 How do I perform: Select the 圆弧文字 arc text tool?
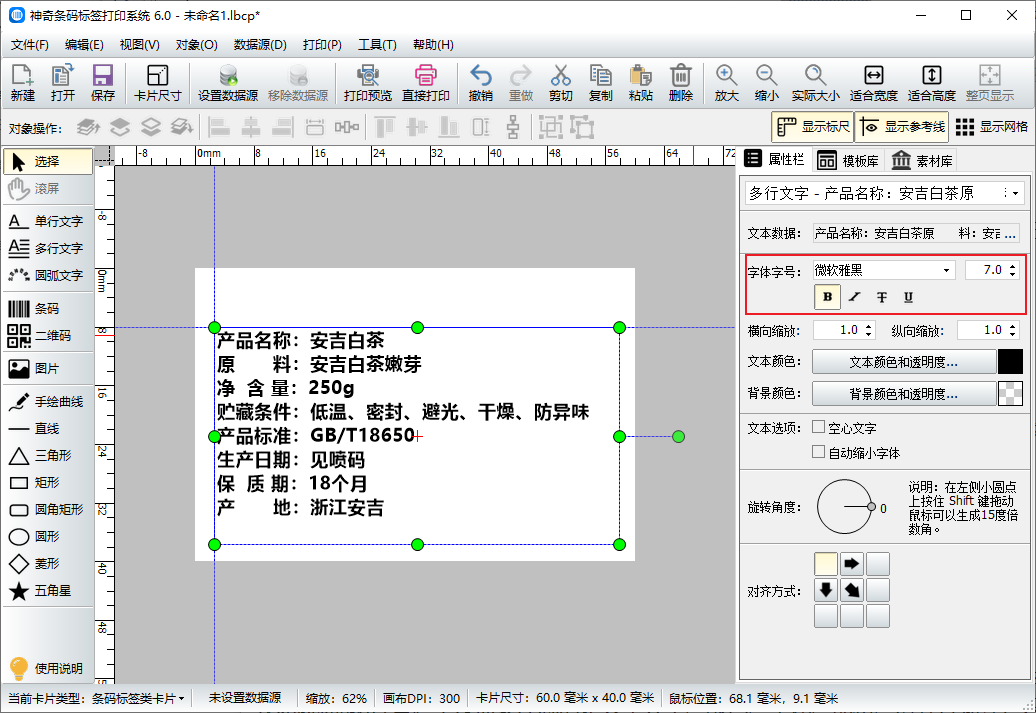coord(47,275)
